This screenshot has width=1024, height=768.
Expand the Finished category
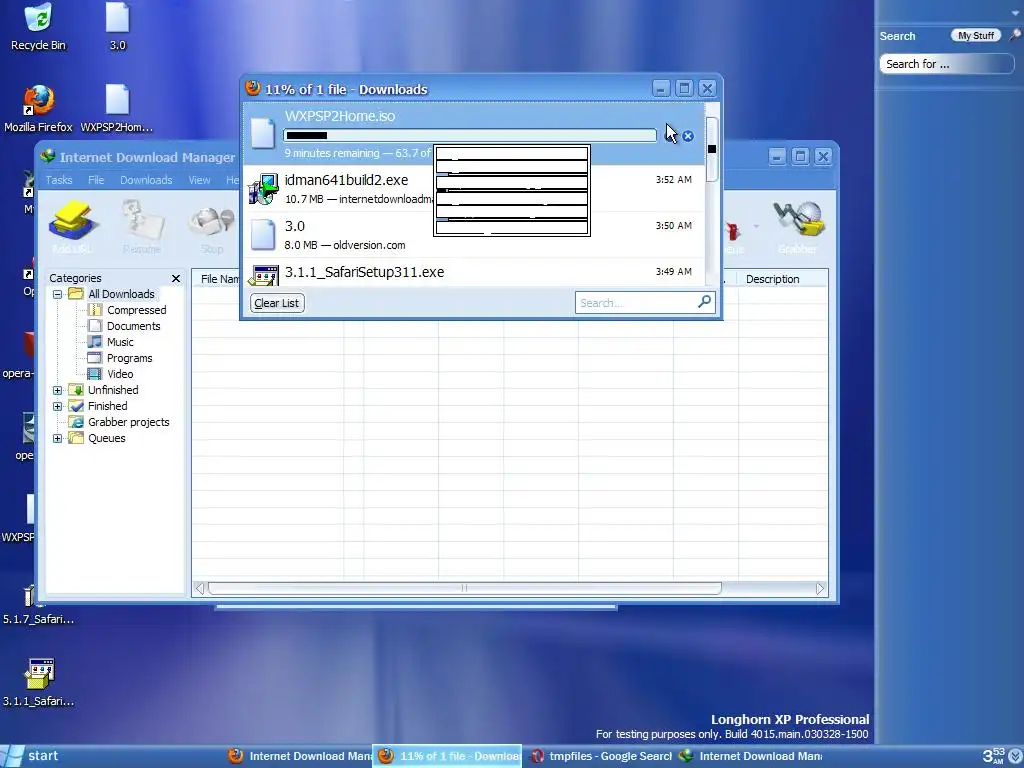pos(57,406)
